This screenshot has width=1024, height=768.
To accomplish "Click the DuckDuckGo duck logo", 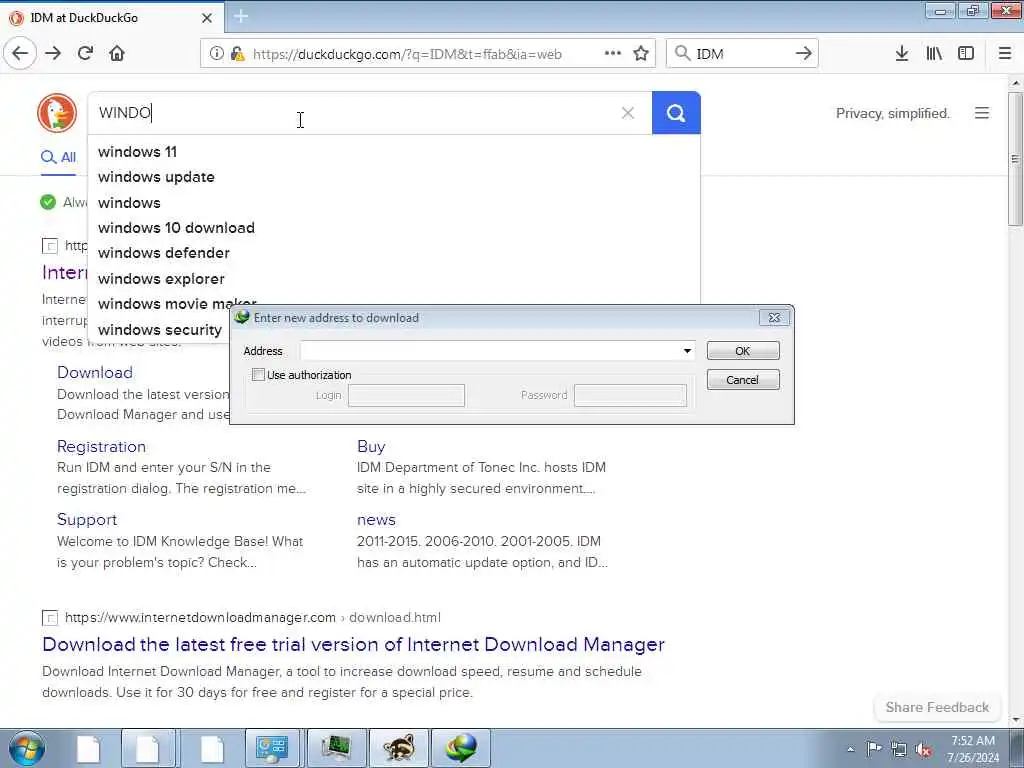I will [x=57, y=112].
